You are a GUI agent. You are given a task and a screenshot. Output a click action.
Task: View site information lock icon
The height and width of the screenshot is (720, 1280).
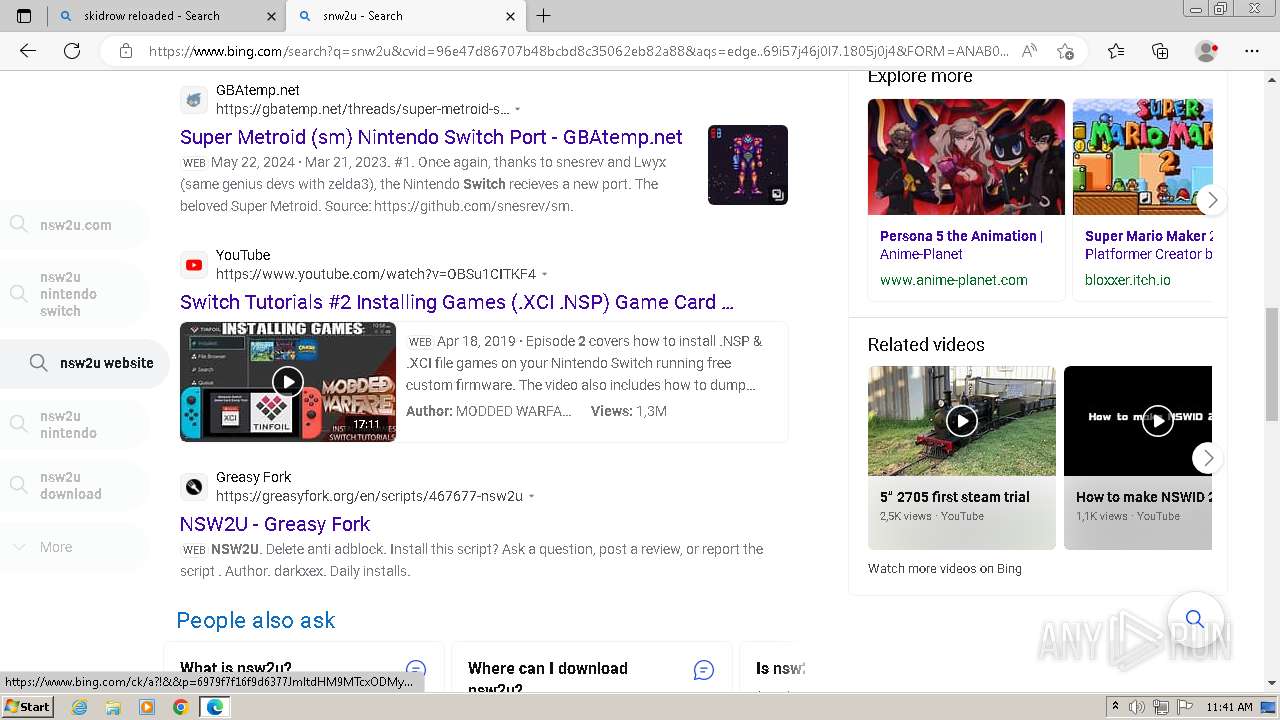pyautogui.click(x=125, y=51)
